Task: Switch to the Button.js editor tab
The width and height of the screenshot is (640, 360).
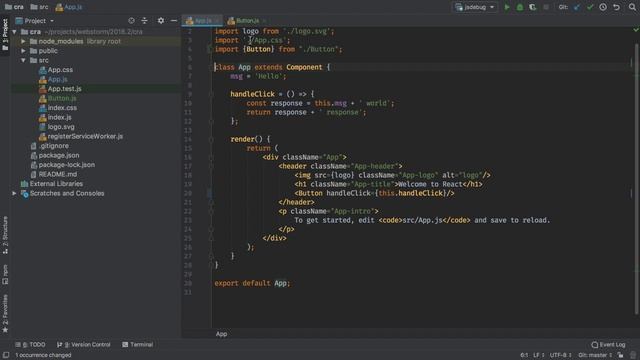Action: pos(247,20)
